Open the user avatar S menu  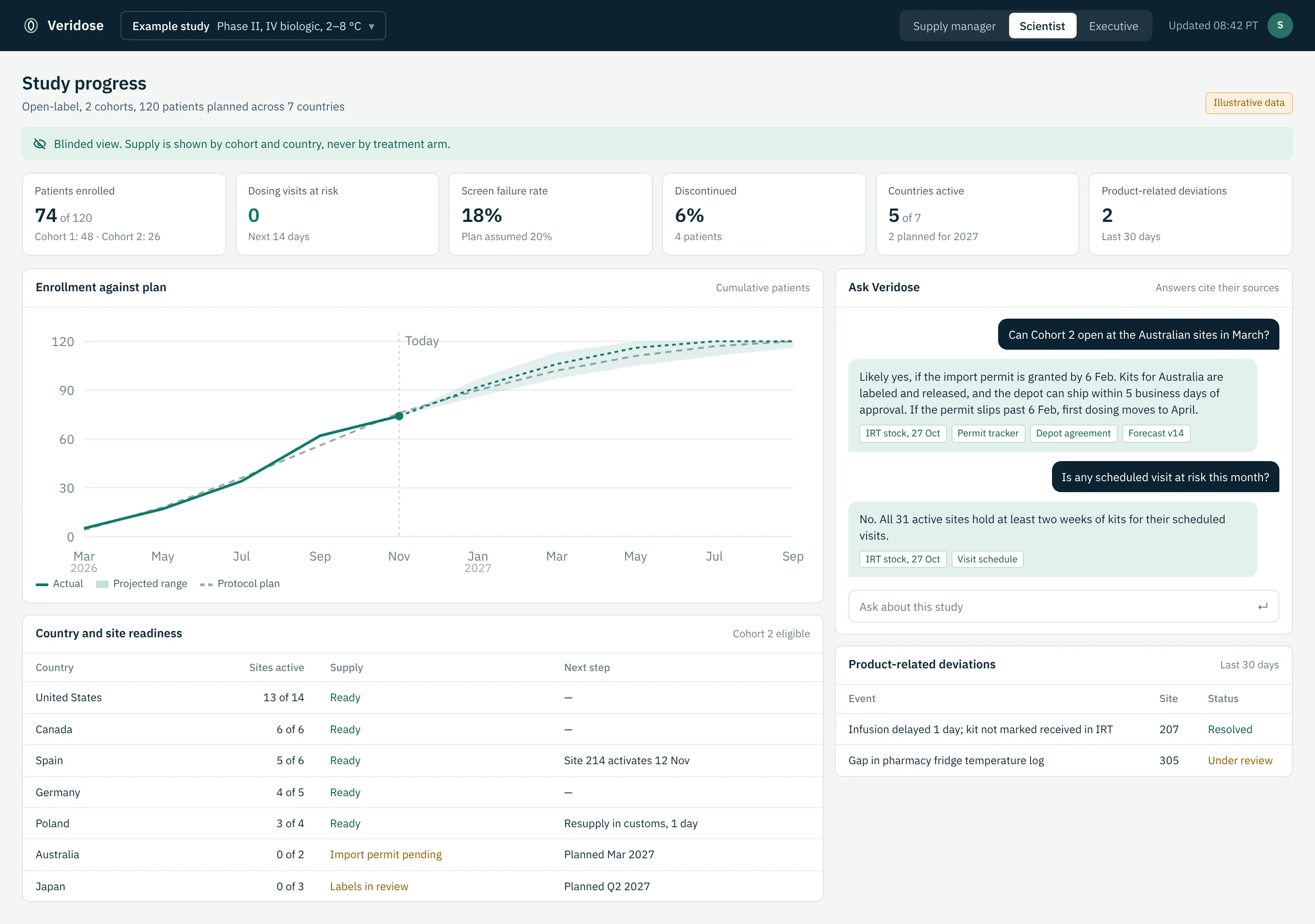point(1279,26)
